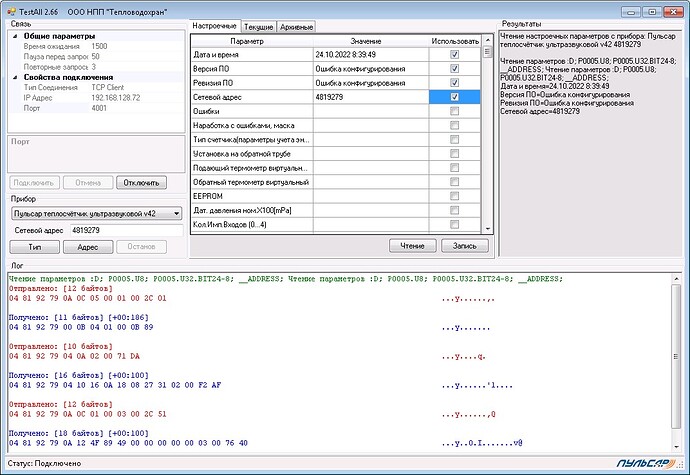Toggle the Сетевой адрес use checkbox
The width and height of the screenshot is (690, 475).
455,97
